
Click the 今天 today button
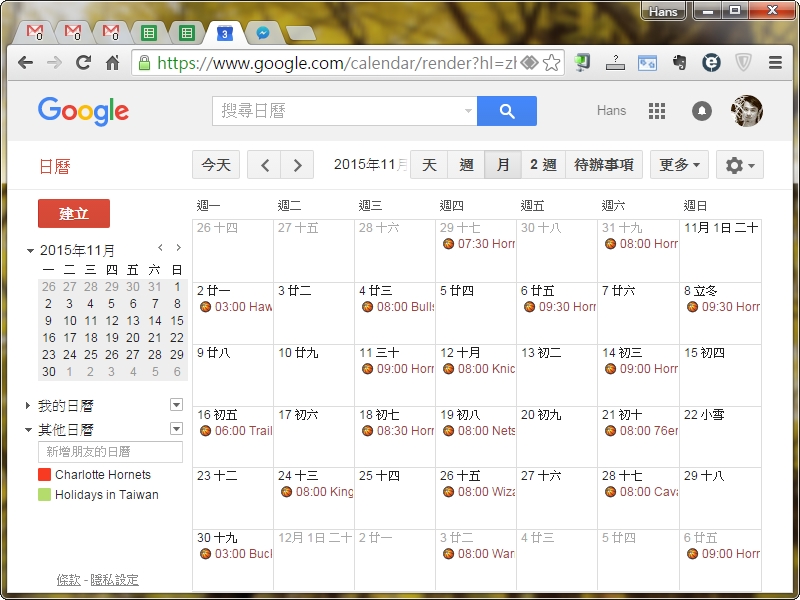coord(216,165)
